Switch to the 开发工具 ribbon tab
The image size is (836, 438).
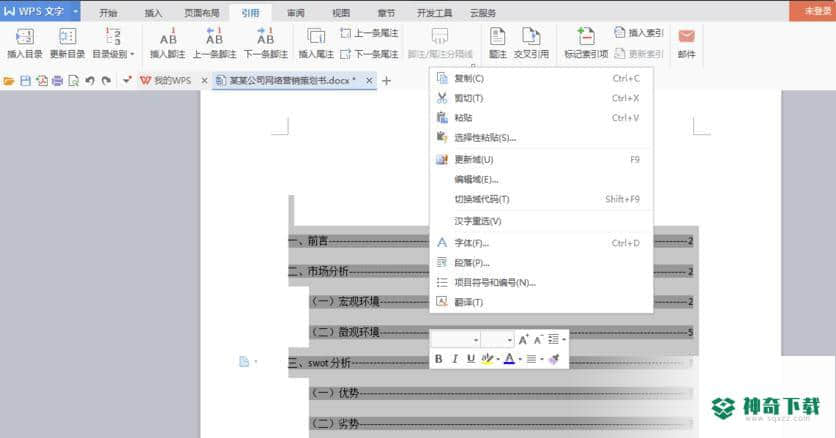click(x=434, y=13)
